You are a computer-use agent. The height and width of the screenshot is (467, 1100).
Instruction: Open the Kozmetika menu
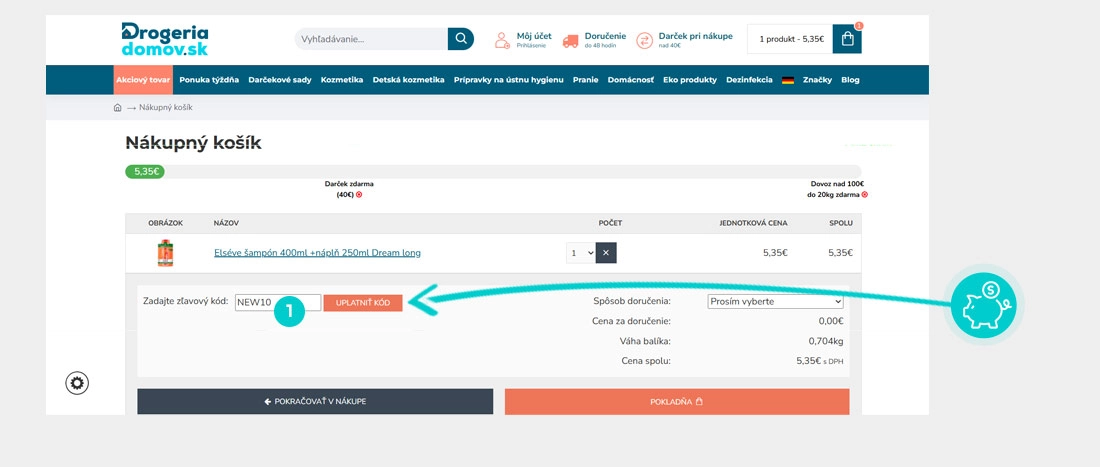tap(342, 80)
